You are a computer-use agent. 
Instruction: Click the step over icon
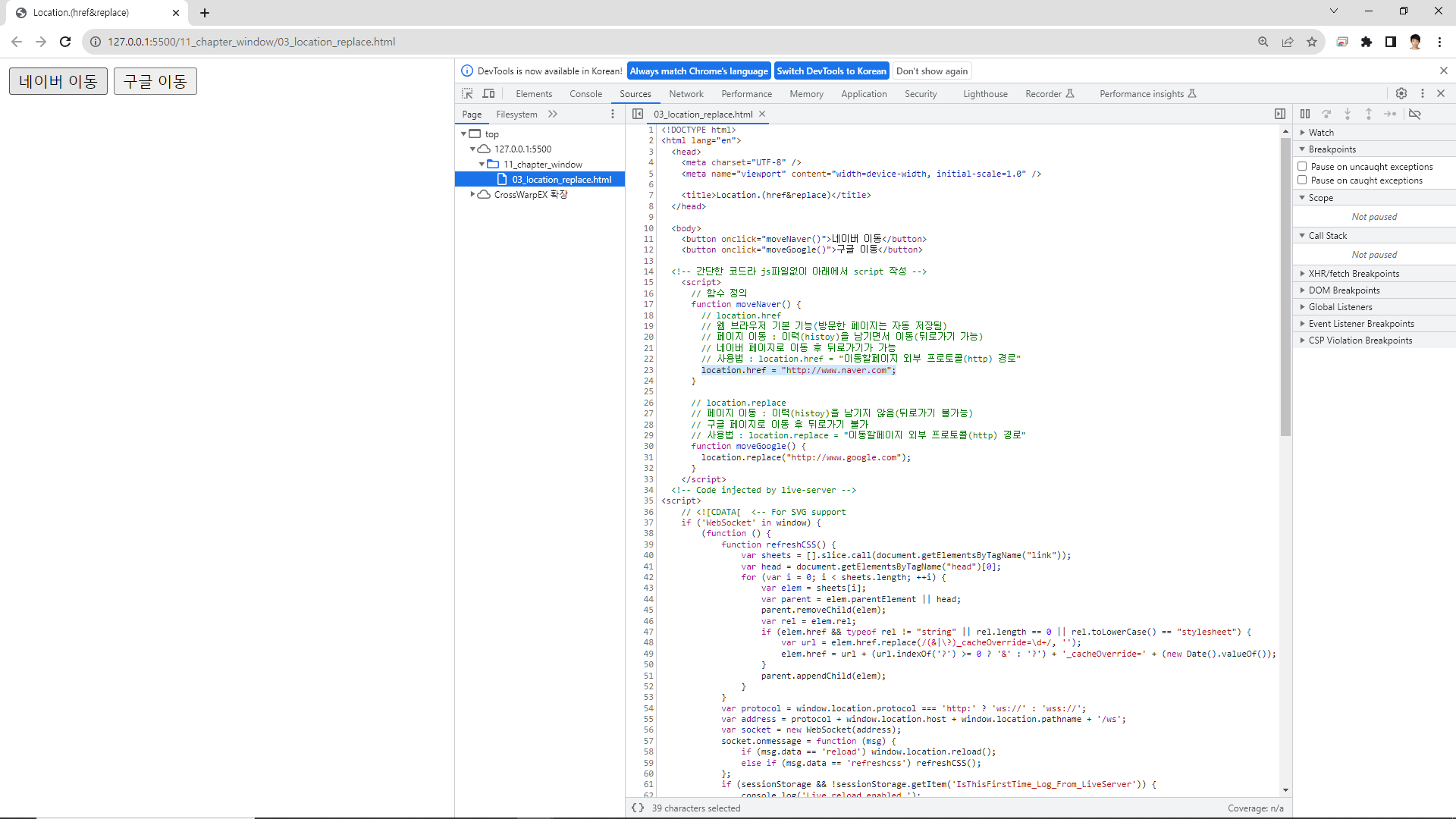tap(1326, 114)
